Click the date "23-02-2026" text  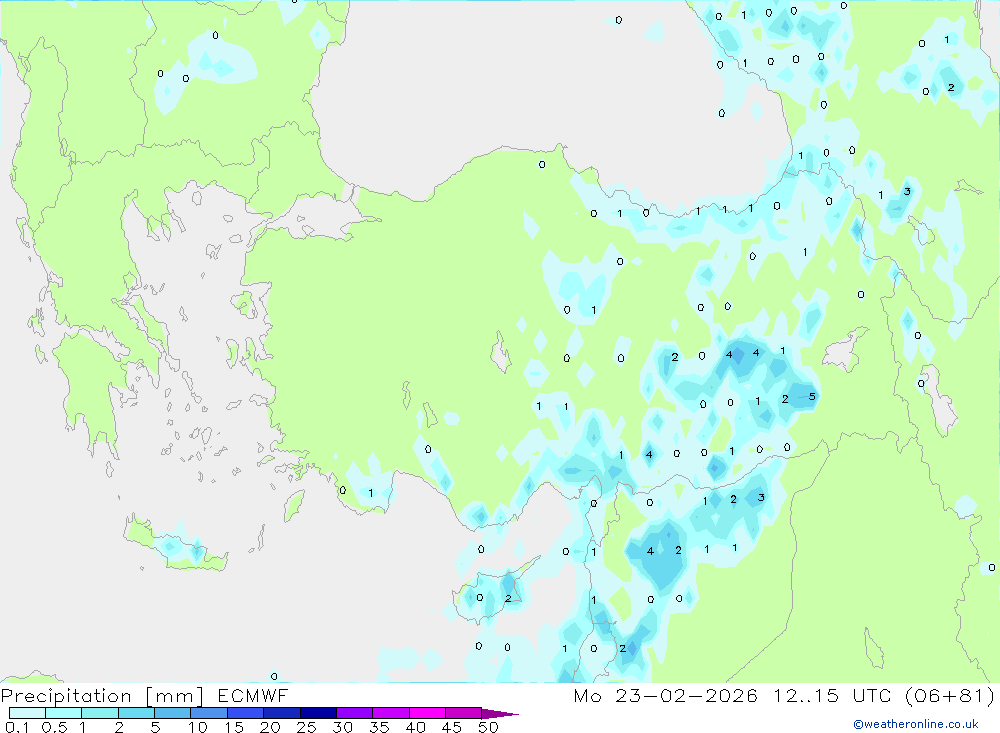(686, 695)
